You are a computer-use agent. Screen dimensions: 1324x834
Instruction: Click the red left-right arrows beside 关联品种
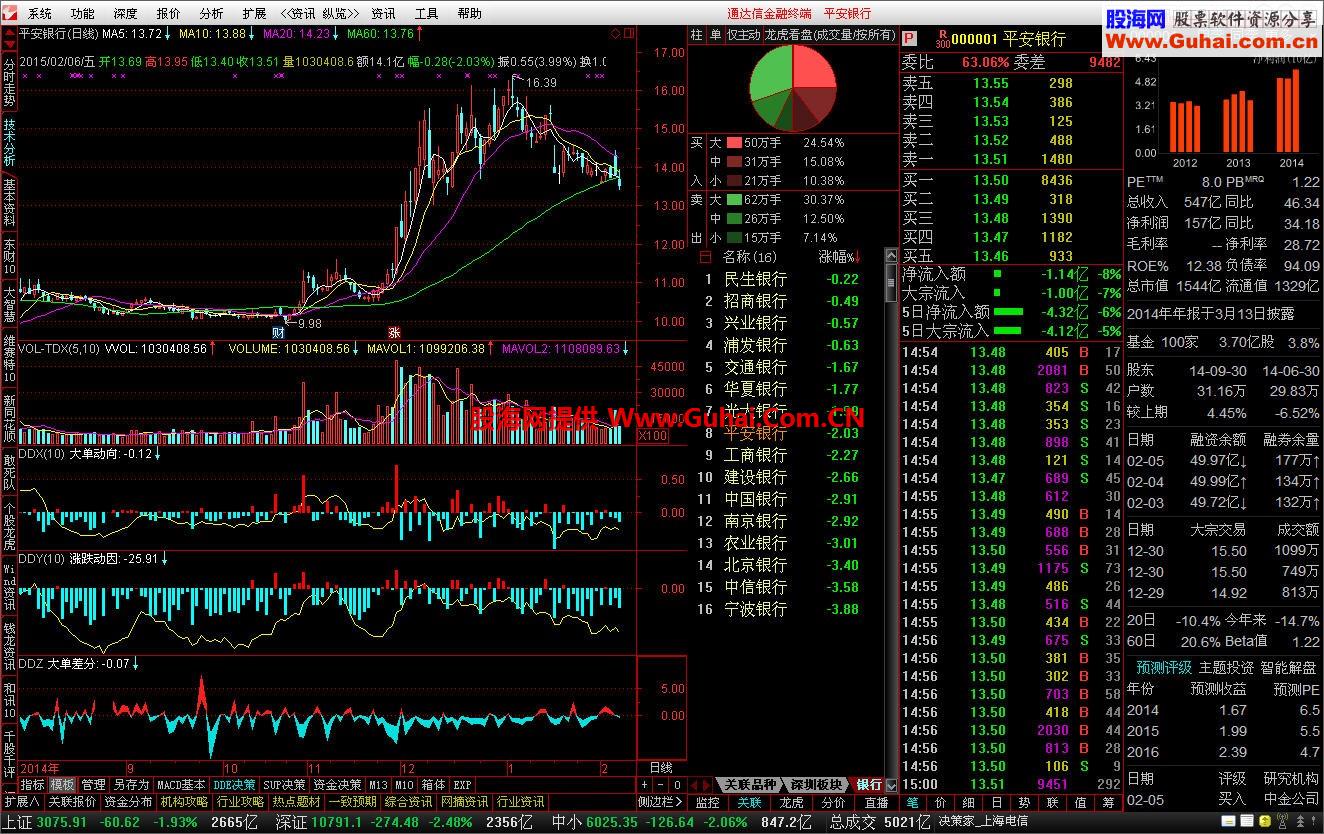click(703, 785)
